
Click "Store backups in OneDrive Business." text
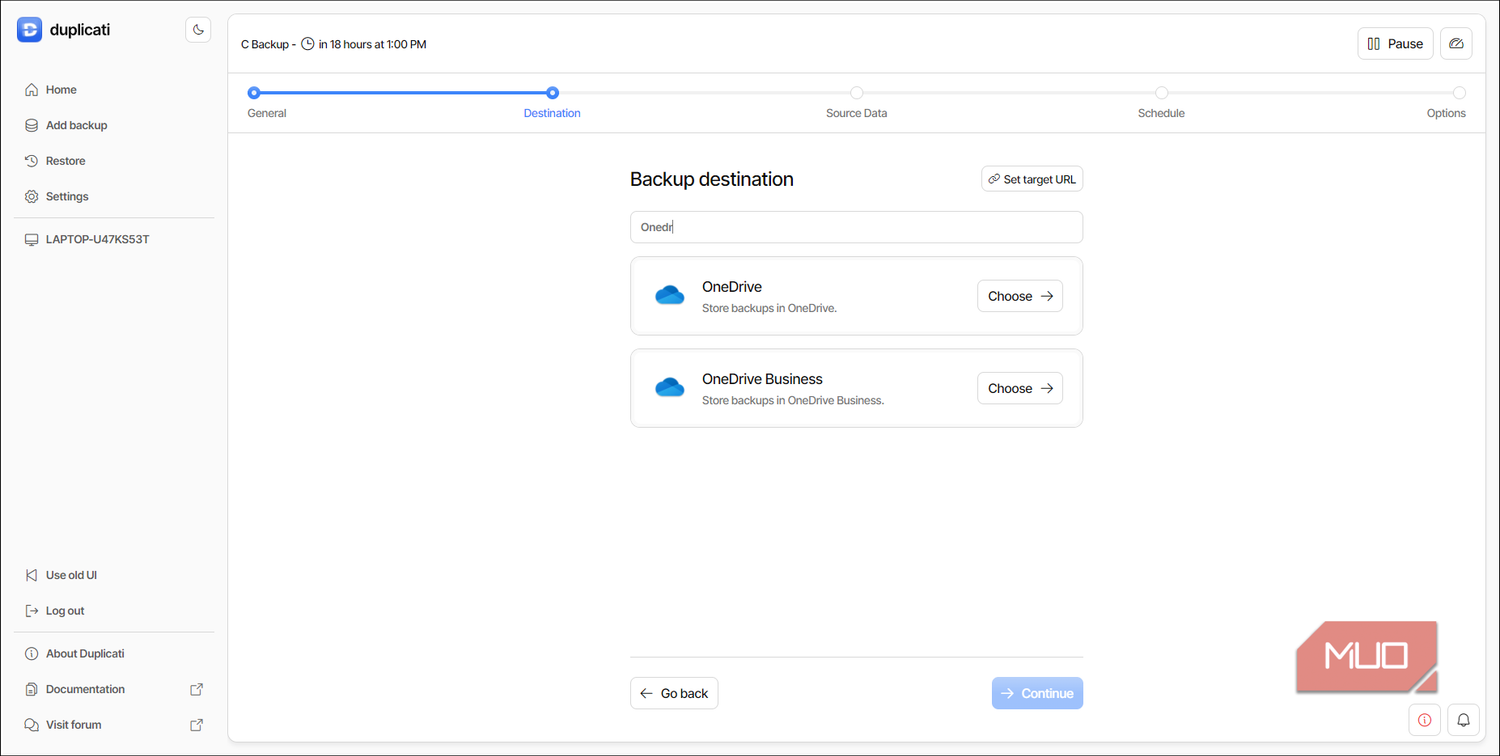[793, 400]
